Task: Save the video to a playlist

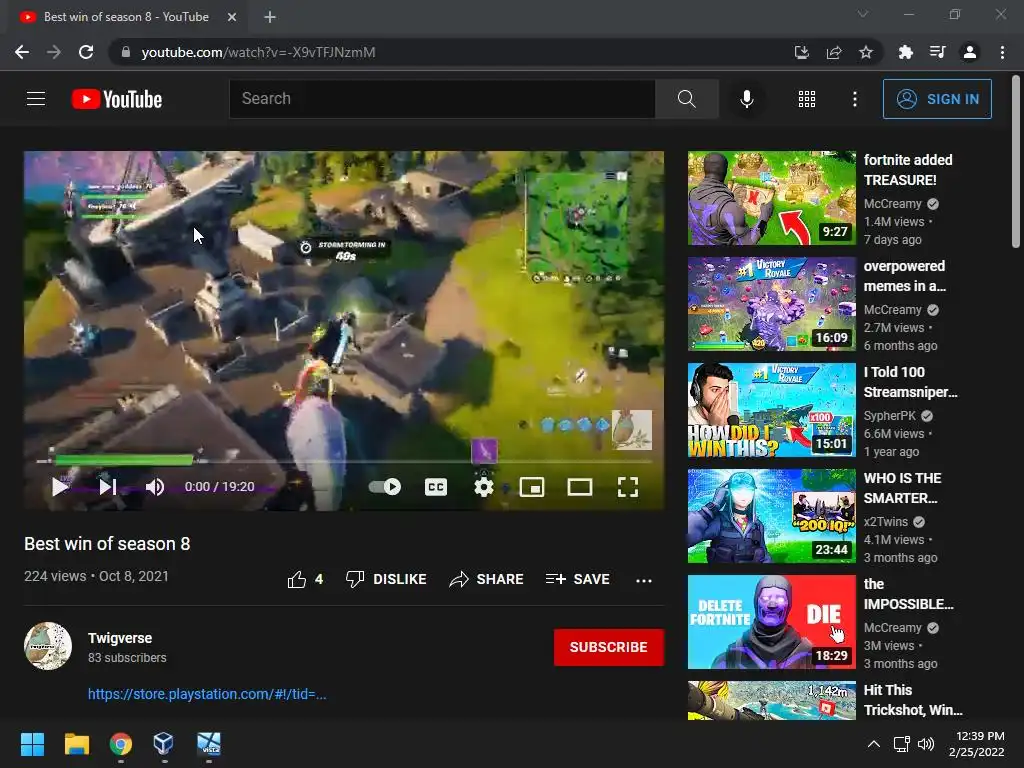Action: [577, 579]
